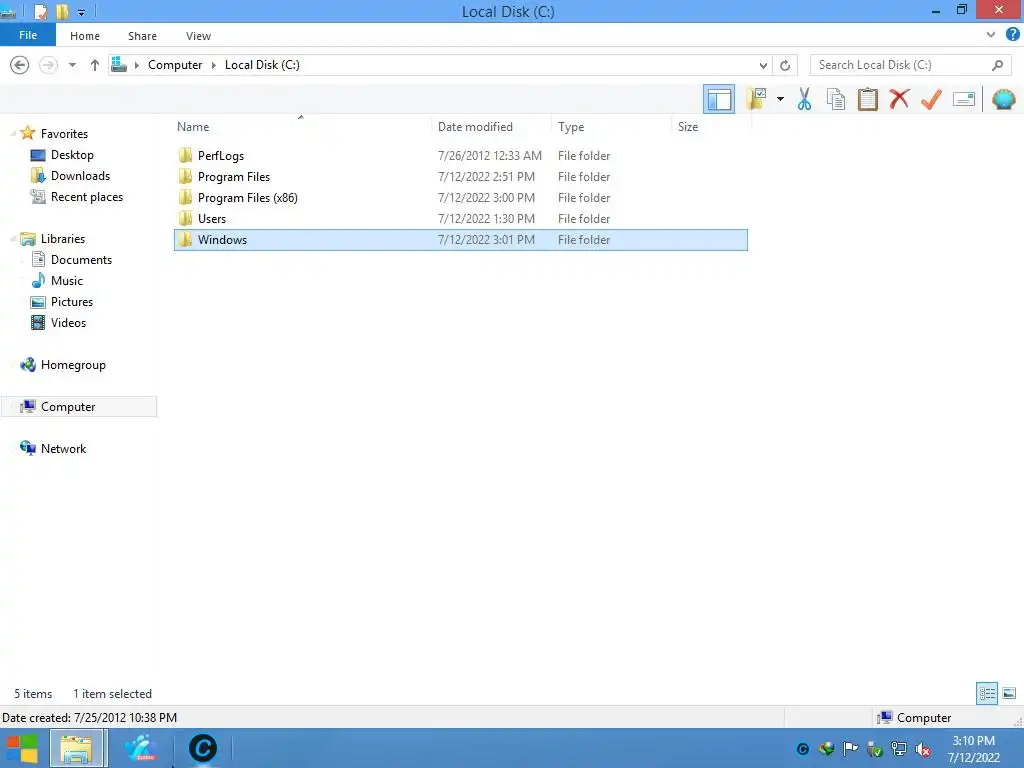Open Network in navigation pane

click(x=63, y=449)
